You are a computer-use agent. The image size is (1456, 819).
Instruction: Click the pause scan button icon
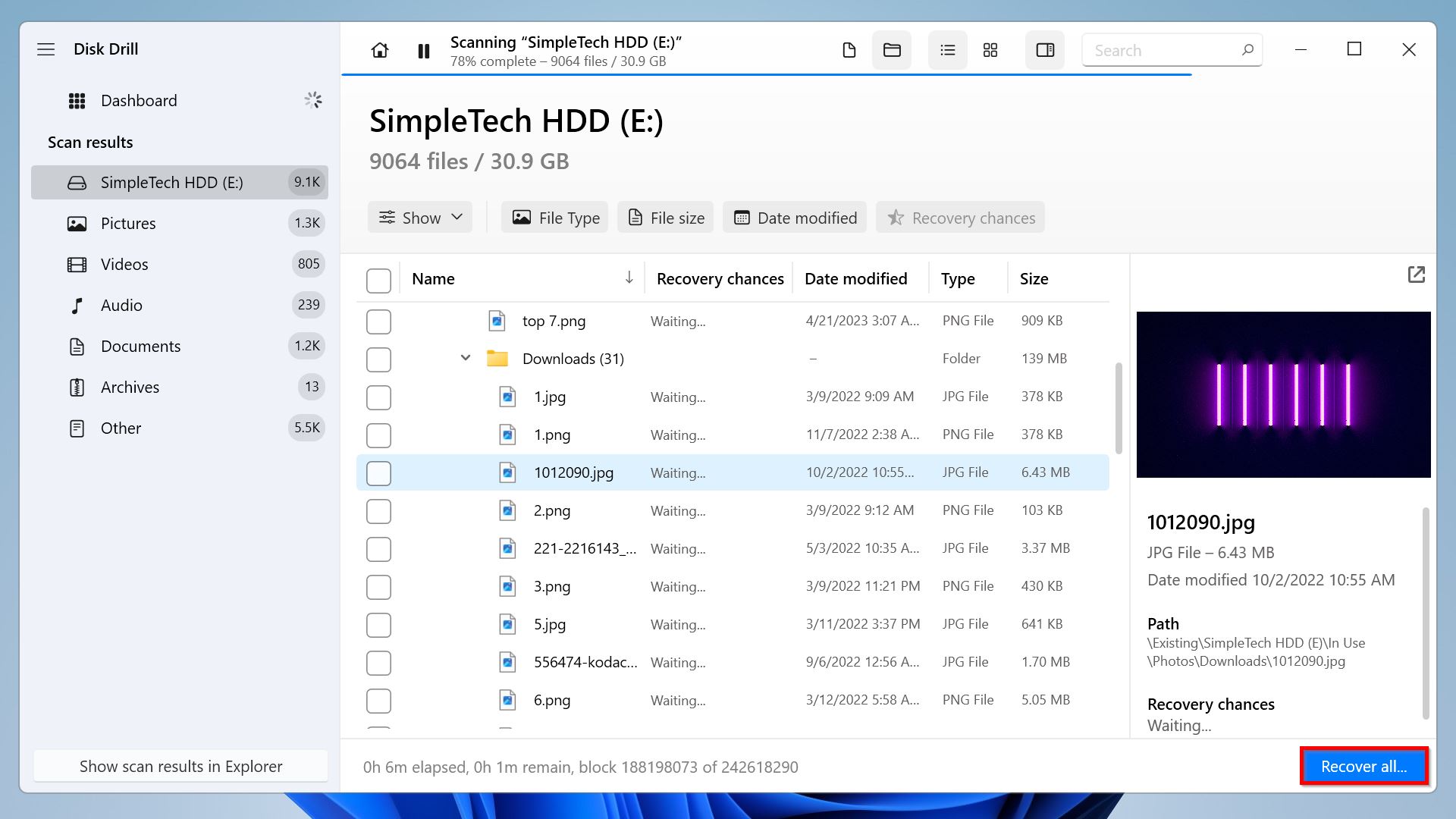424,50
